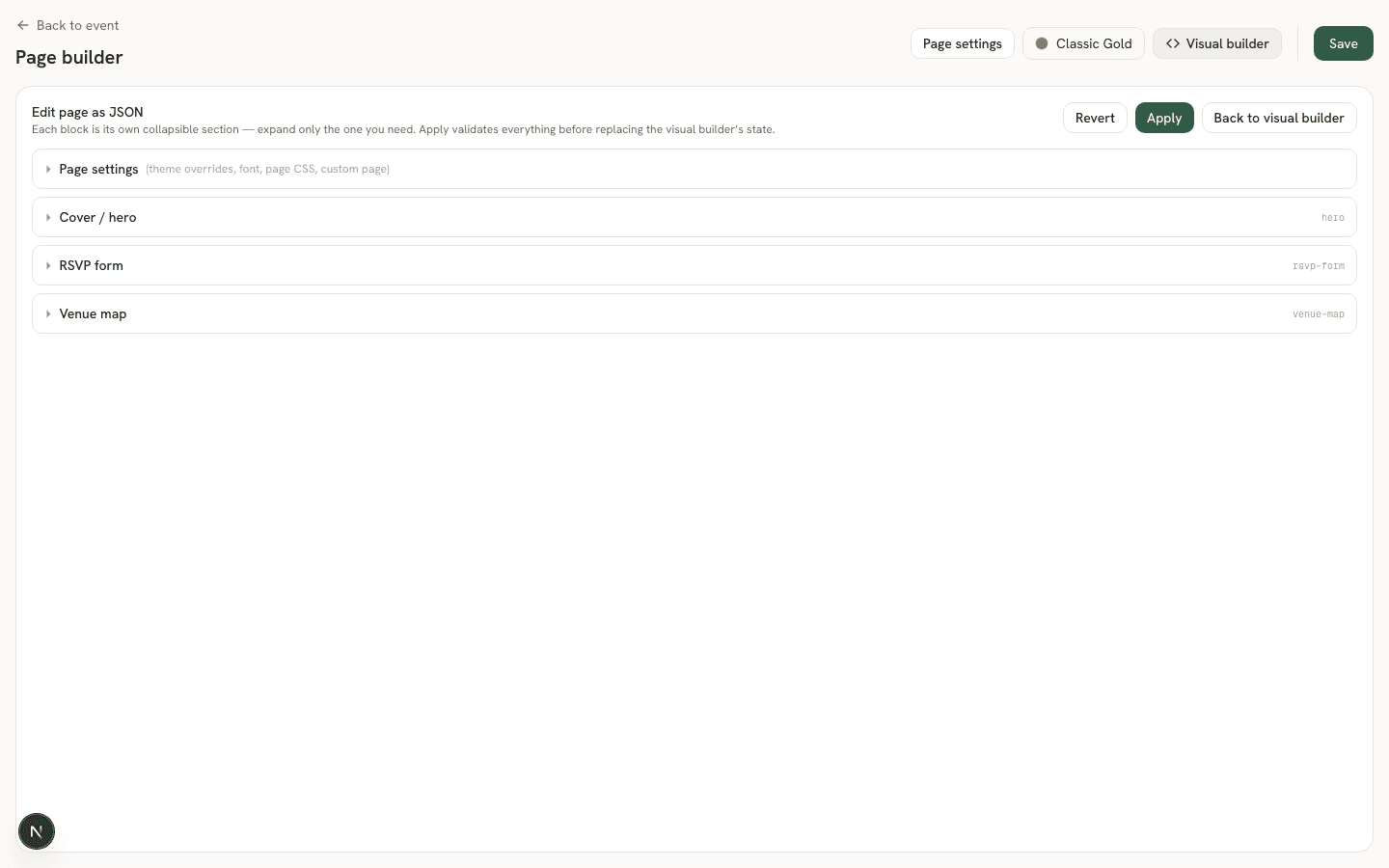
Task: Expand the Cover / hero section arrow
Action: pyautogui.click(x=48, y=217)
